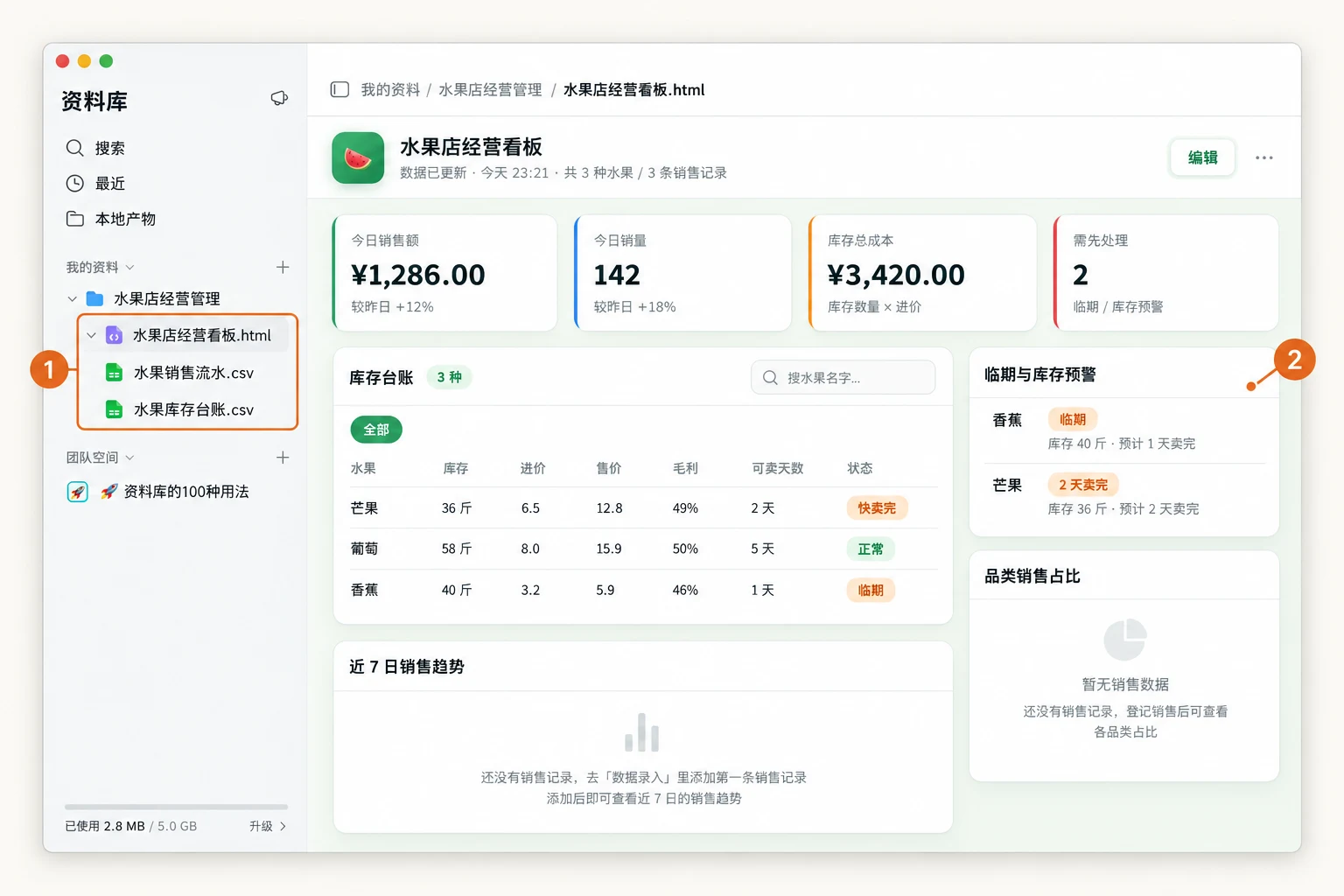Viewport: 1344px width, 896px height.
Task: Click the 售价 column header
Action: tap(609, 469)
